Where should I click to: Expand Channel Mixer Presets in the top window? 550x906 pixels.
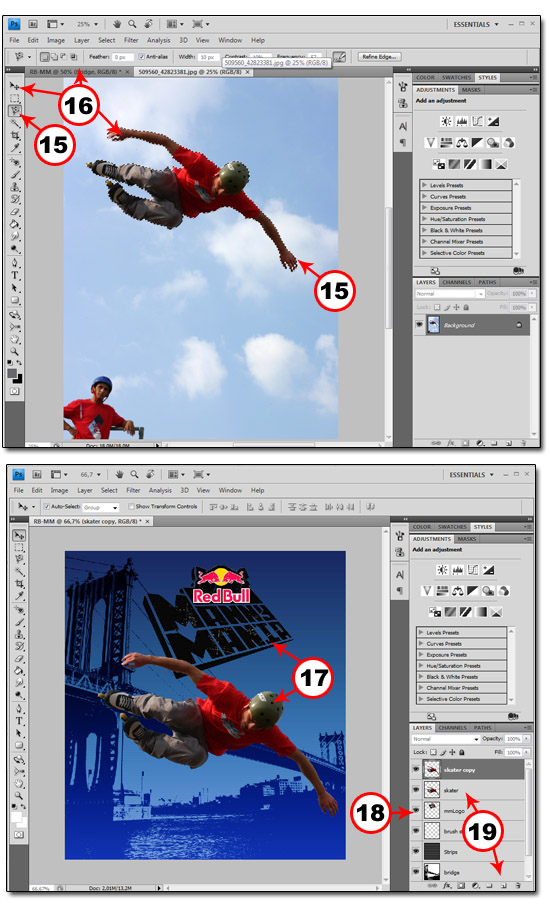click(x=425, y=242)
